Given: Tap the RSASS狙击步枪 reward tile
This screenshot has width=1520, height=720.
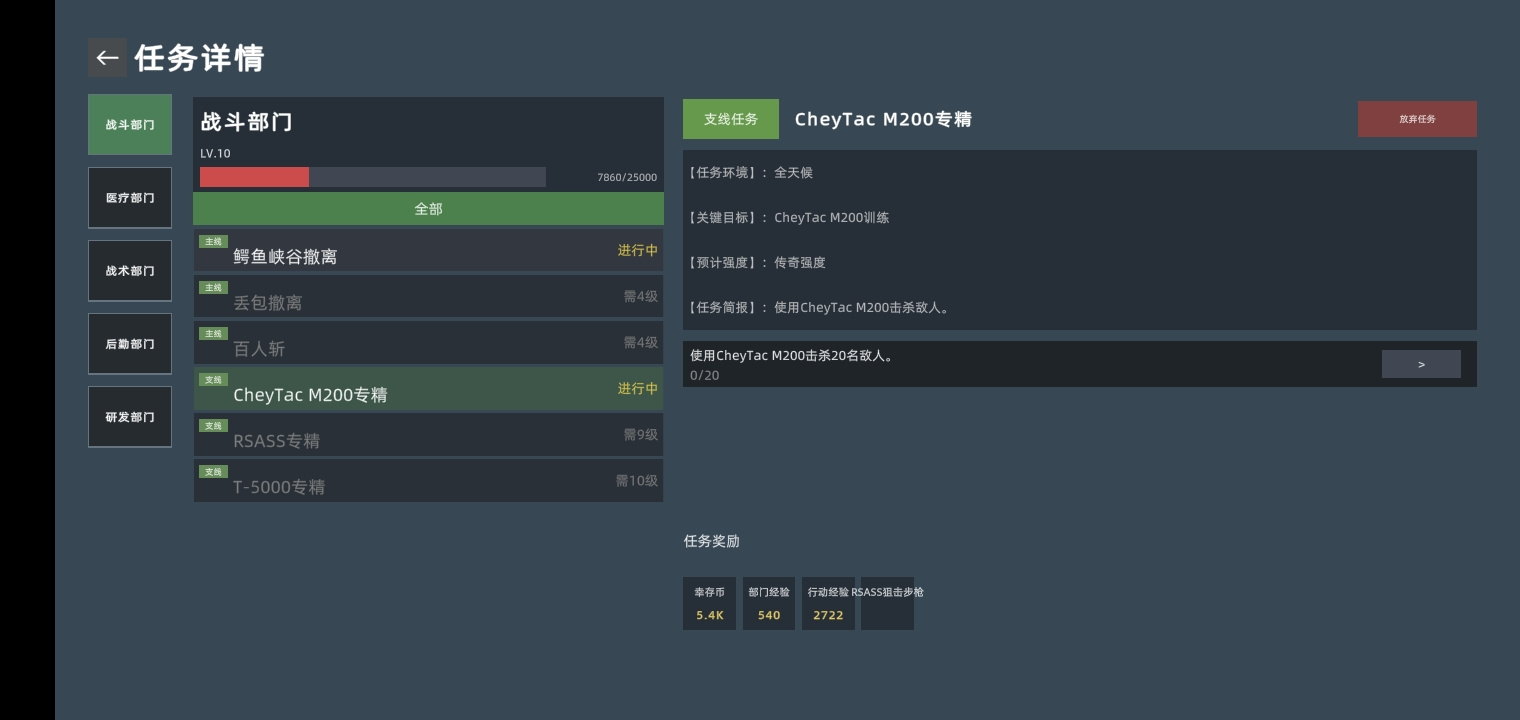Looking at the screenshot, I should tap(888, 603).
